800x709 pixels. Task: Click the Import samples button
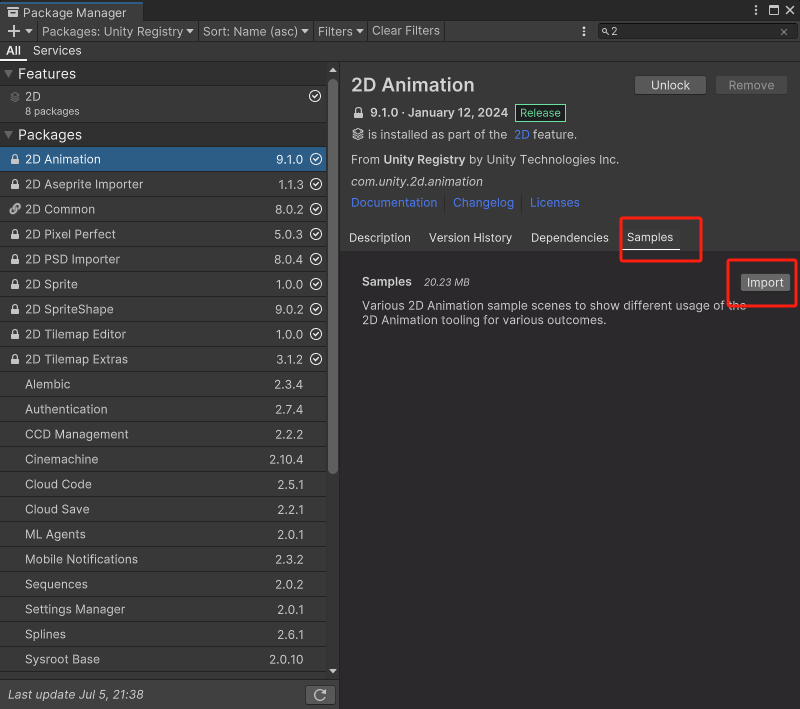click(765, 283)
